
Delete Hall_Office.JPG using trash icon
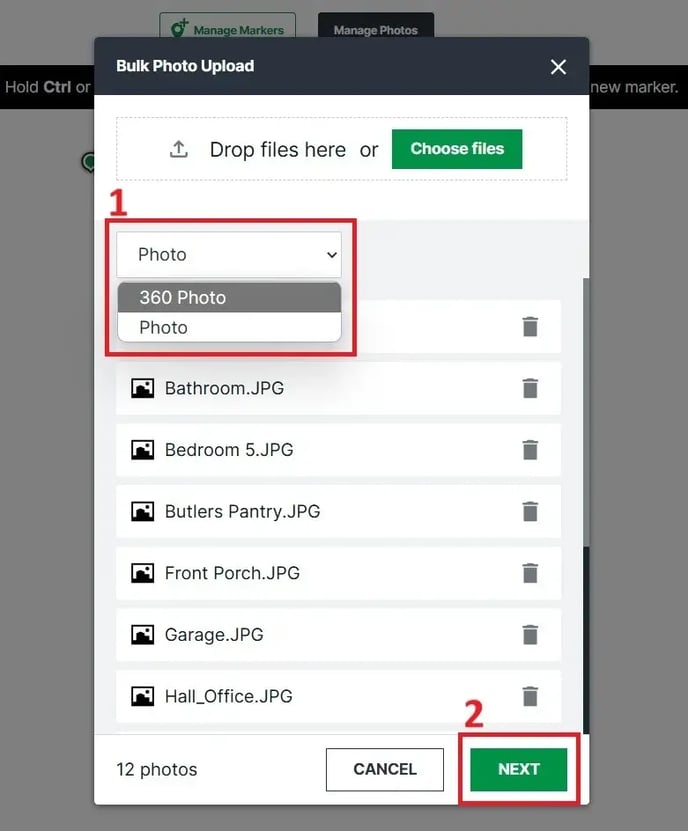[530, 696]
